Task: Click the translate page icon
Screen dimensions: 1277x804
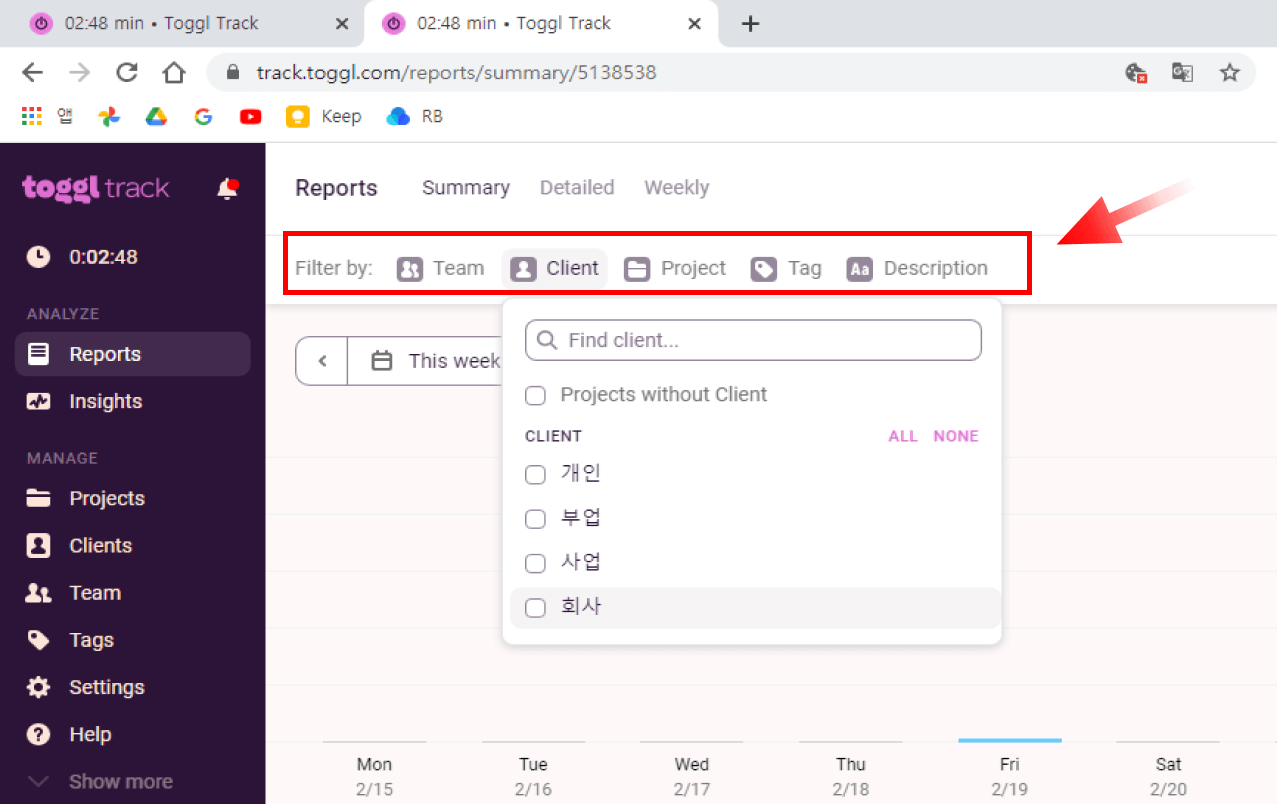Action: [1183, 72]
